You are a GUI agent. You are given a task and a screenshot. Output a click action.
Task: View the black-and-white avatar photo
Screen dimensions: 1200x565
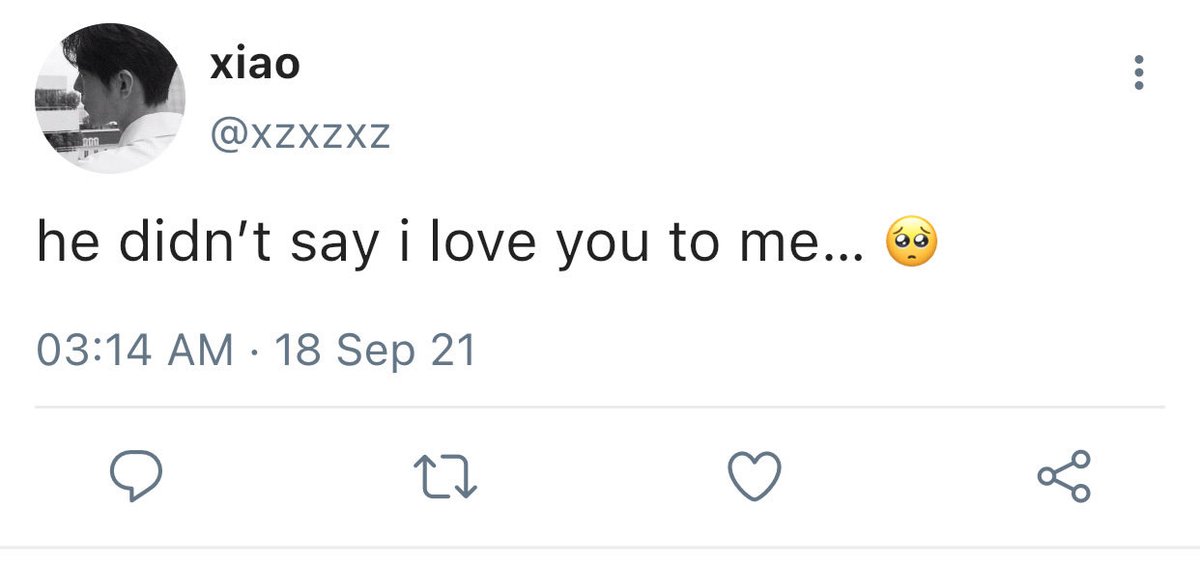click(x=111, y=98)
